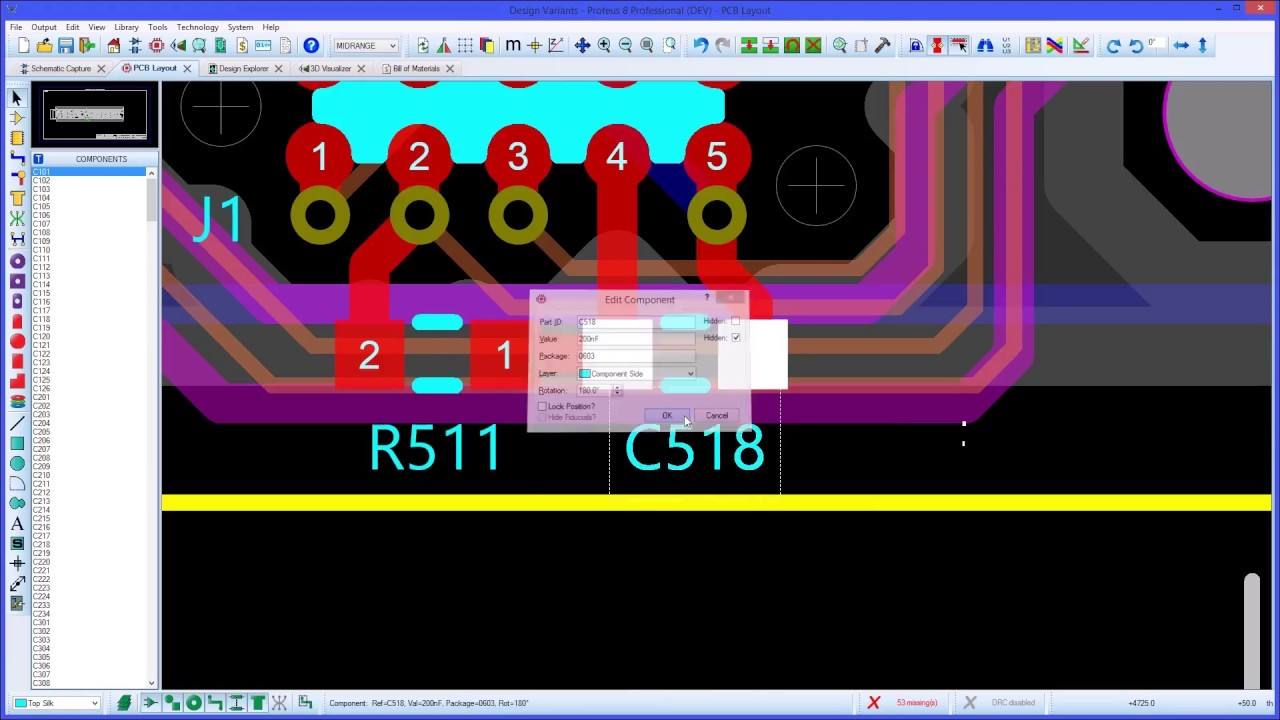Enable the Hidden checkbox for Part ID
The width and height of the screenshot is (1280, 720).
tap(736, 321)
